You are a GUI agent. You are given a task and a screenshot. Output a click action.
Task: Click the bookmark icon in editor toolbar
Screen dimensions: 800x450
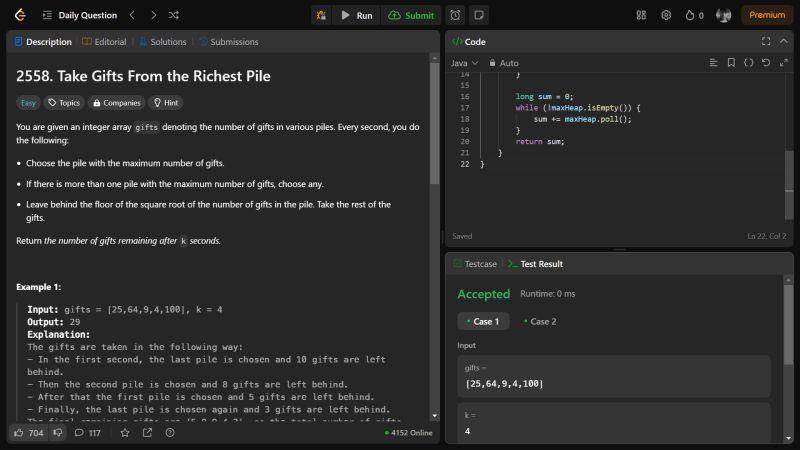(731, 63)
